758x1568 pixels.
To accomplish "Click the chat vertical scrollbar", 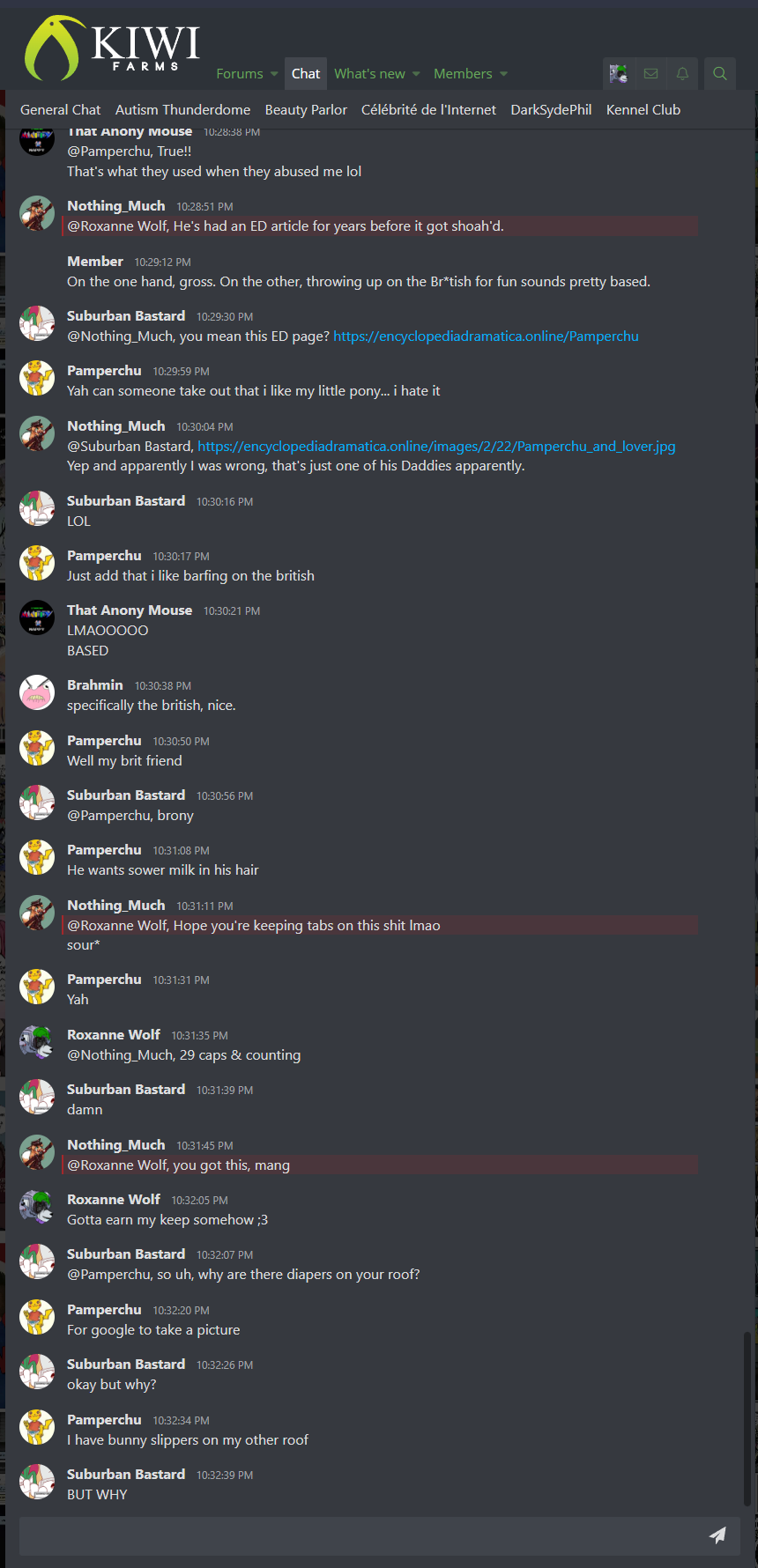I will [x=747, y=1418].
